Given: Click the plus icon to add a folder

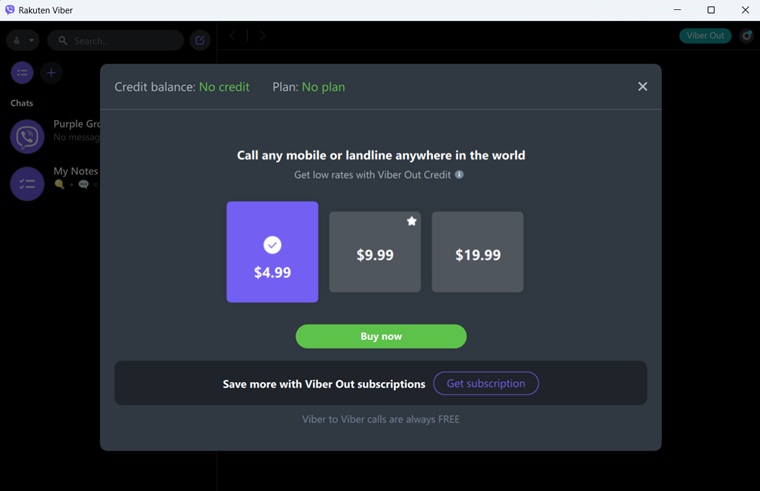Looking at the screenshot, I should [51, 73].
